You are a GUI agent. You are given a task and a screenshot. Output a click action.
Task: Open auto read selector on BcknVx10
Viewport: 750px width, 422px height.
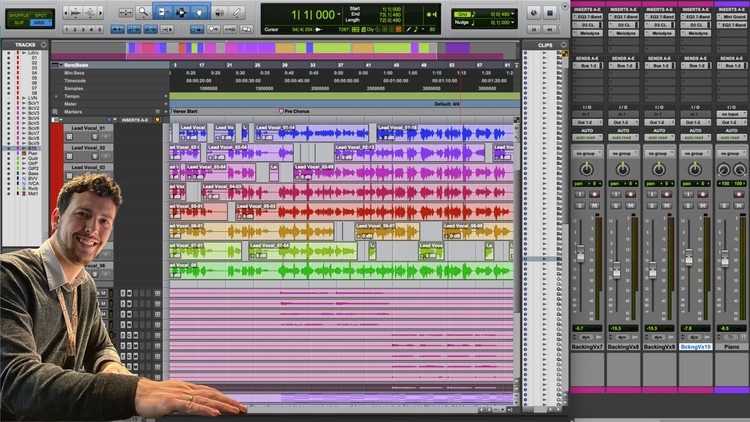pos(695,137)
